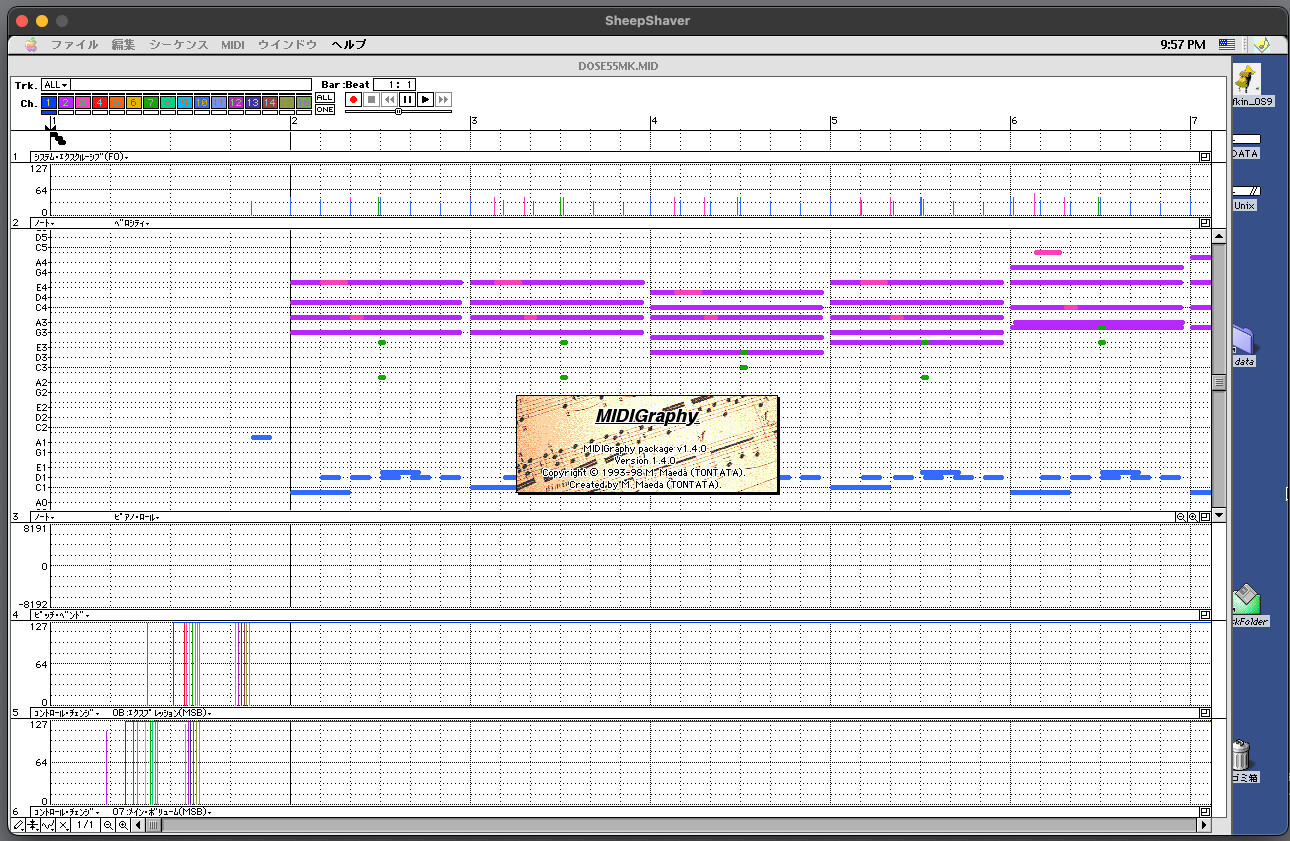Open the trash icon on the desktop
This screenshot has width=1290, height=841.
click(1240, 753)
